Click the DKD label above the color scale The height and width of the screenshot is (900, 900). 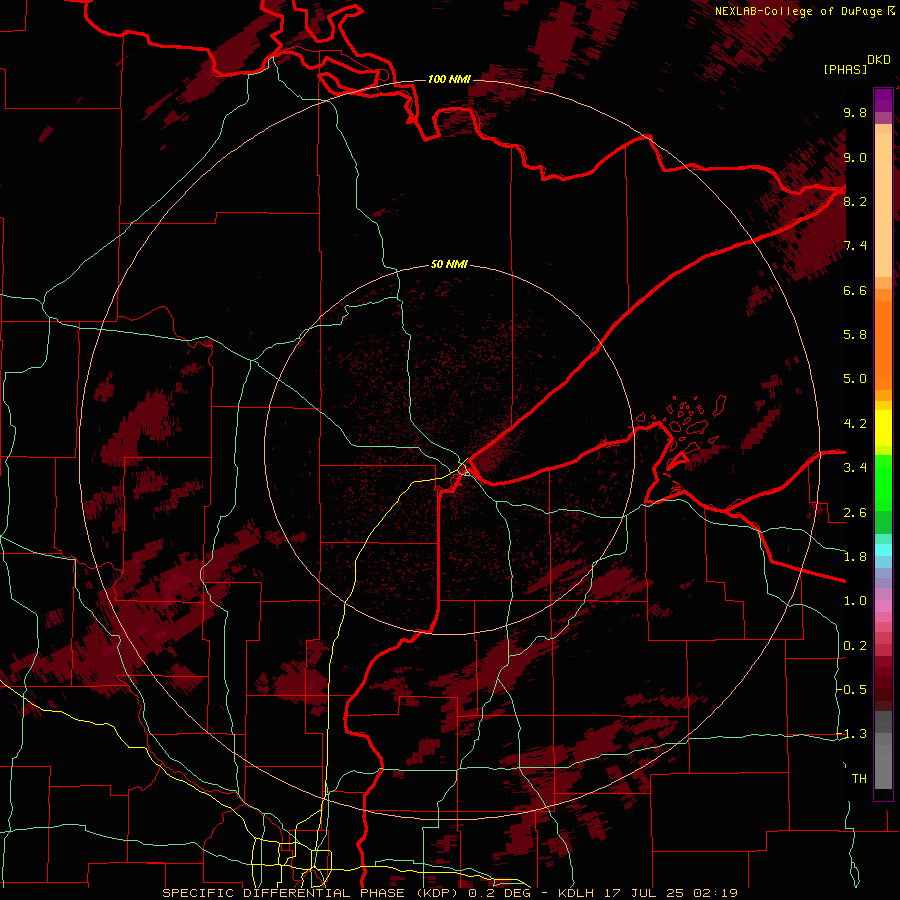coord(879,60)
